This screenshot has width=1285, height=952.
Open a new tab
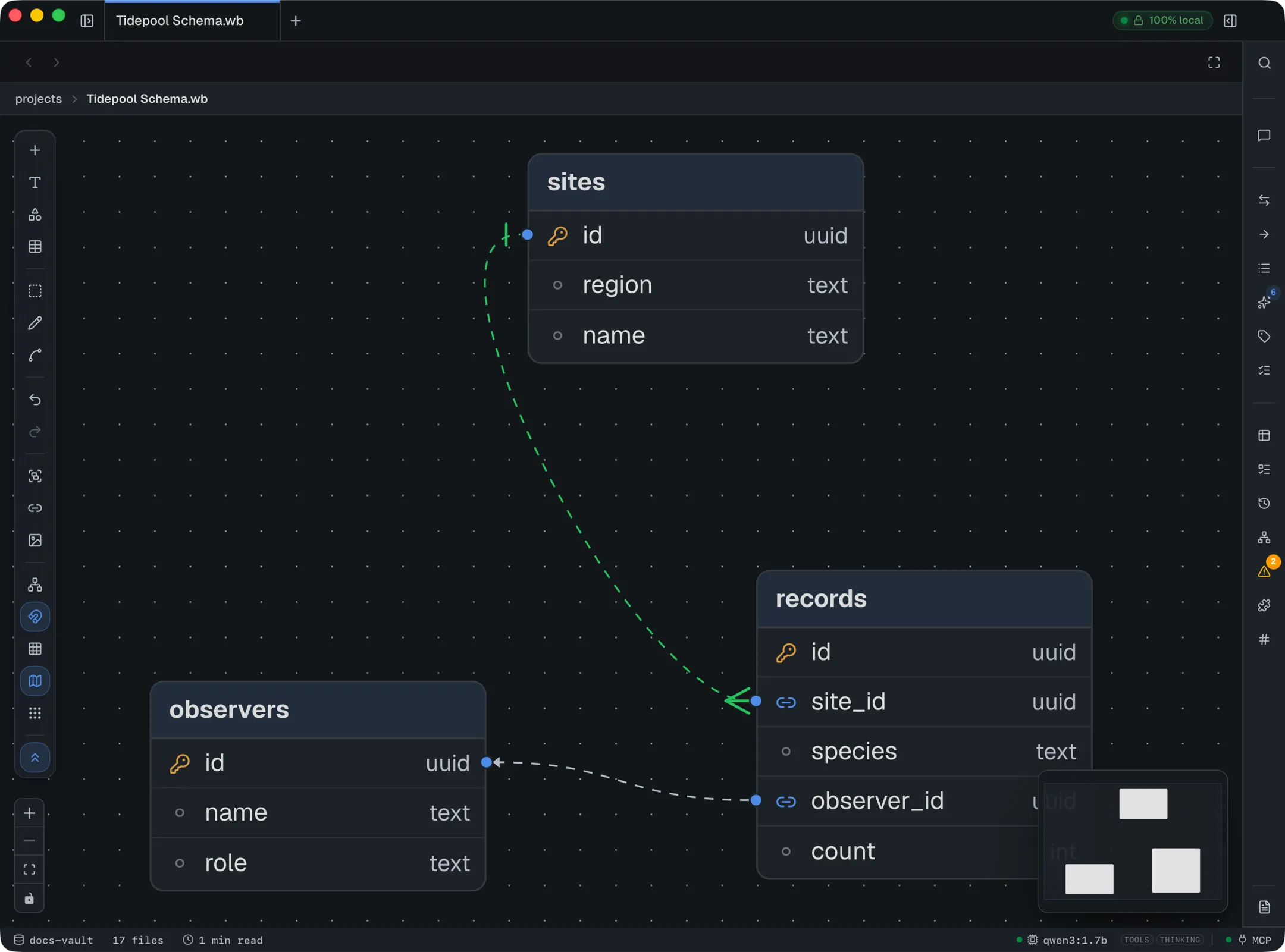click(x=296, y=21)
